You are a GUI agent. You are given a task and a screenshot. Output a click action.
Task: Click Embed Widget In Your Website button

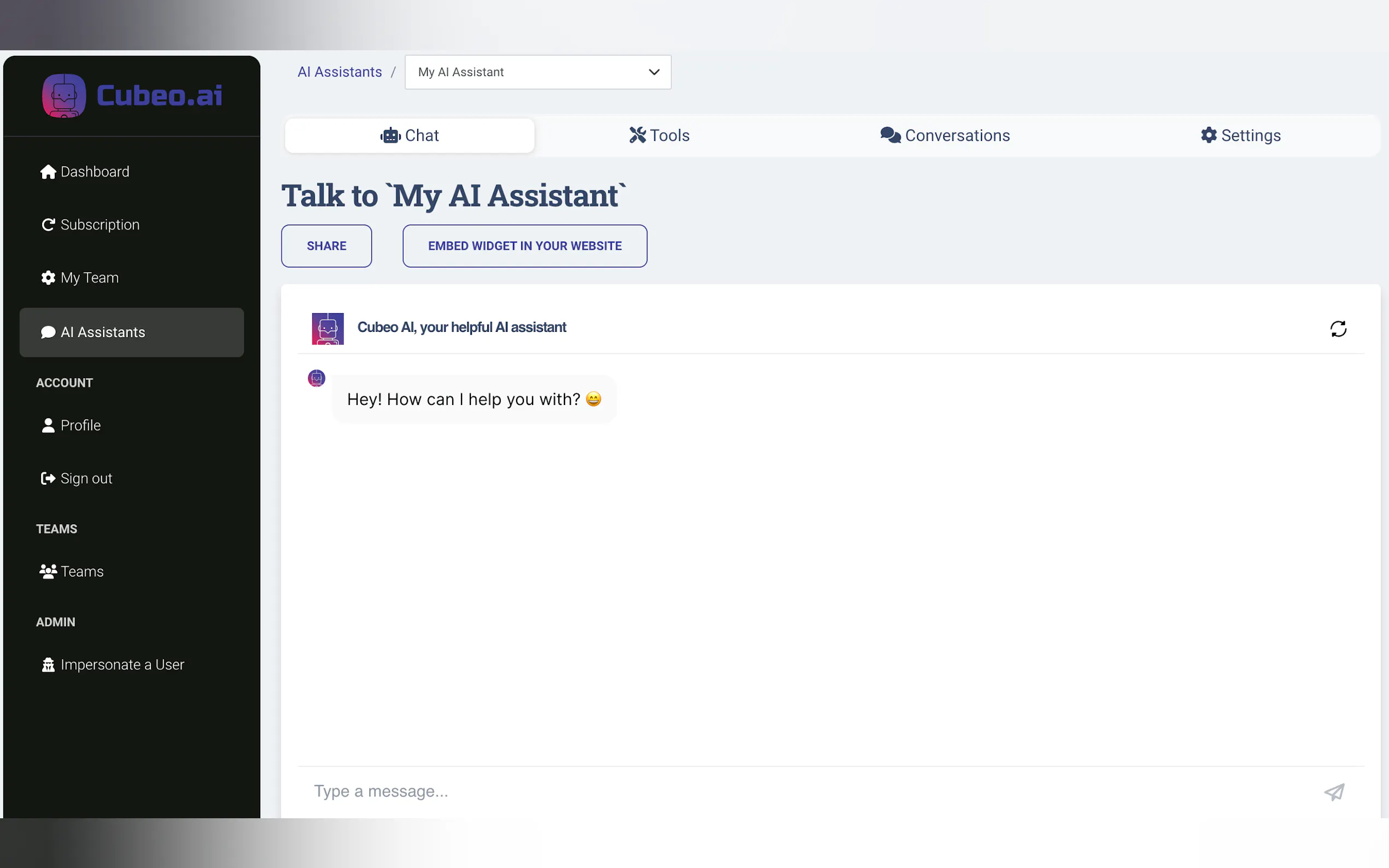coord(524,246)
